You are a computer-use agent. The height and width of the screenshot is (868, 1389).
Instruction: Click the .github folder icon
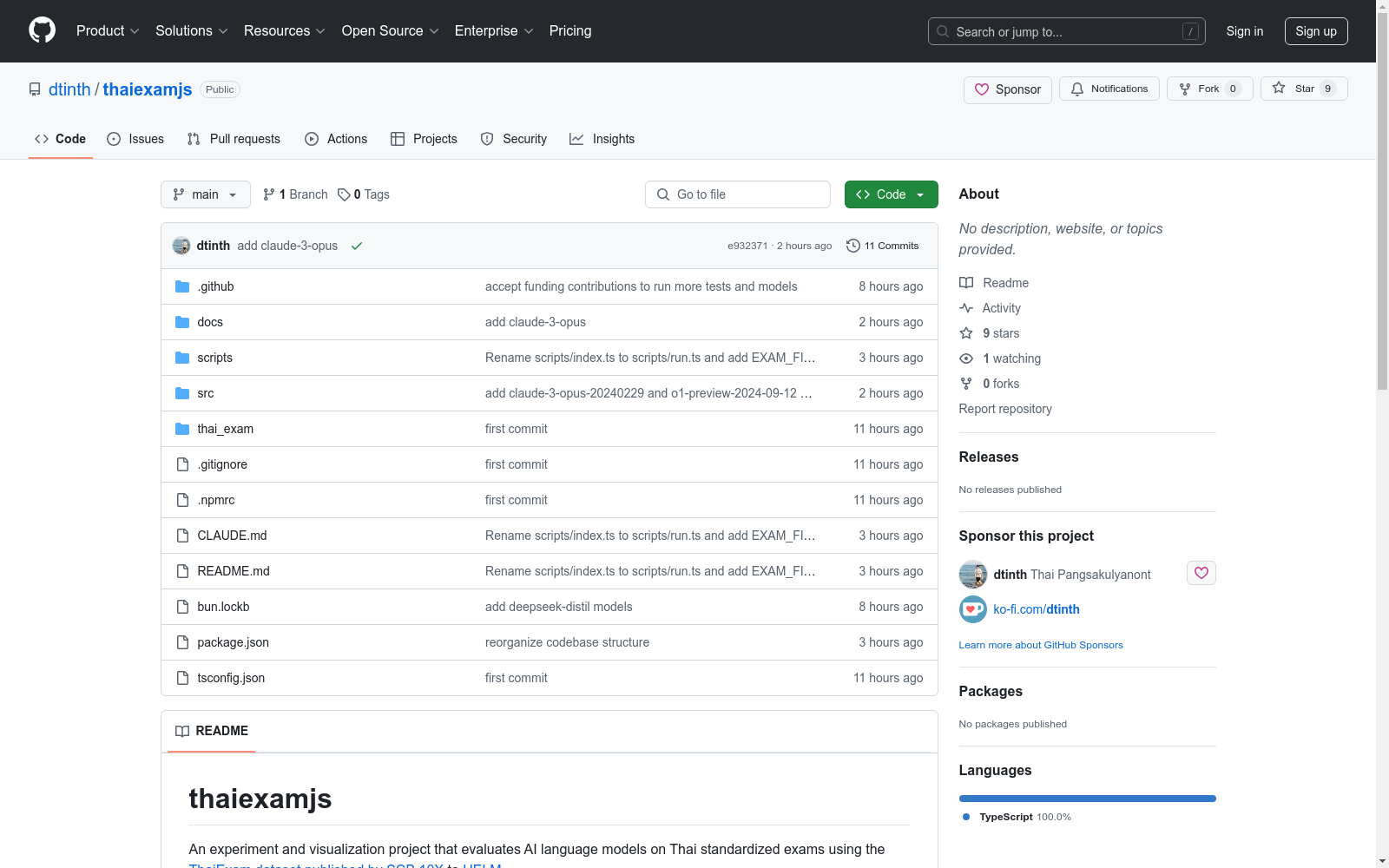click(x=182, y=286)
